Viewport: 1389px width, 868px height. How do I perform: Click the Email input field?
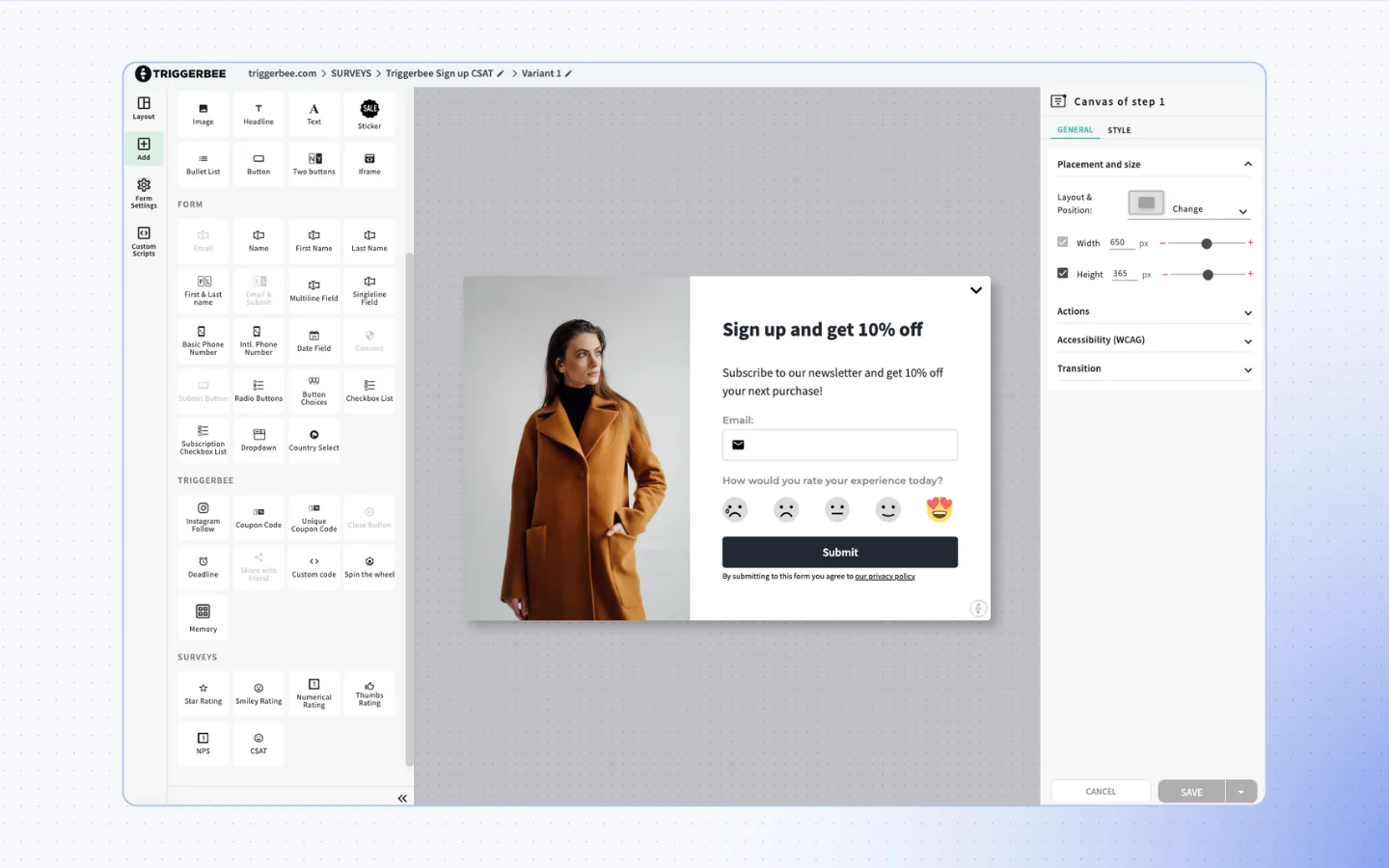pos(840,445)
